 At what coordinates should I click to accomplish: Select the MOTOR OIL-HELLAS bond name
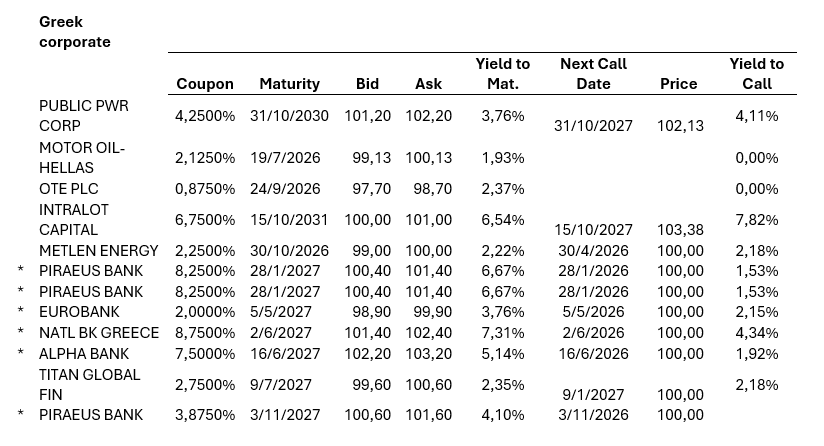pyautogui.click(x=81, y=158)
